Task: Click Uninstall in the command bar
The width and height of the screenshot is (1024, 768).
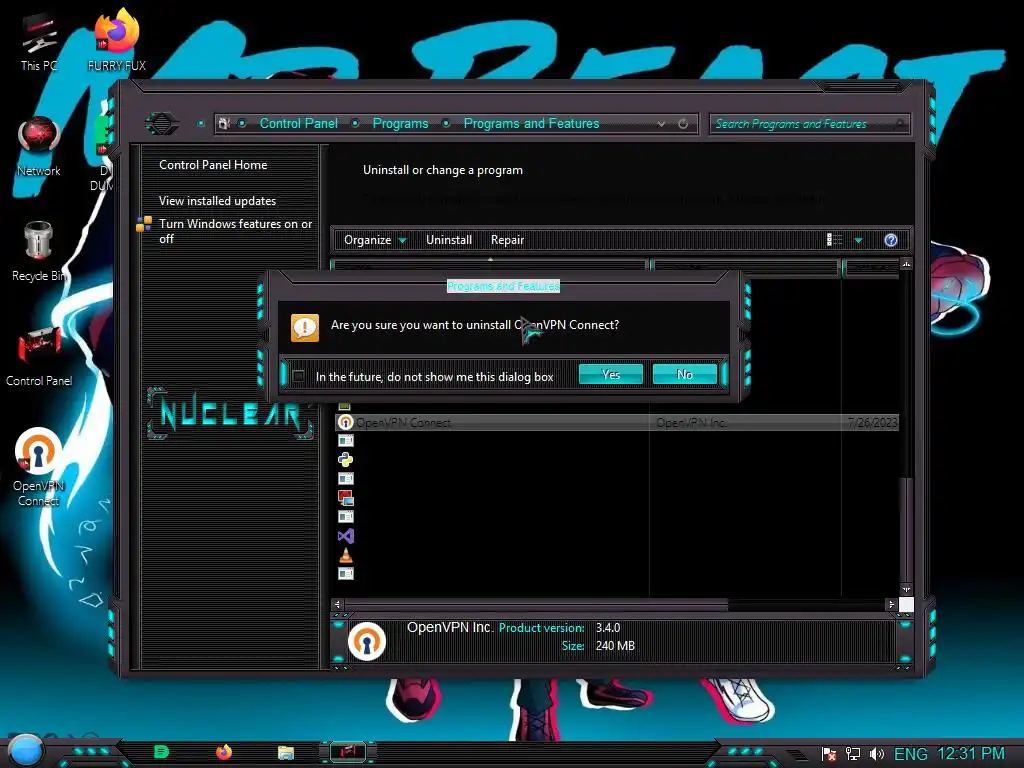Action: [x=449, y=240]
